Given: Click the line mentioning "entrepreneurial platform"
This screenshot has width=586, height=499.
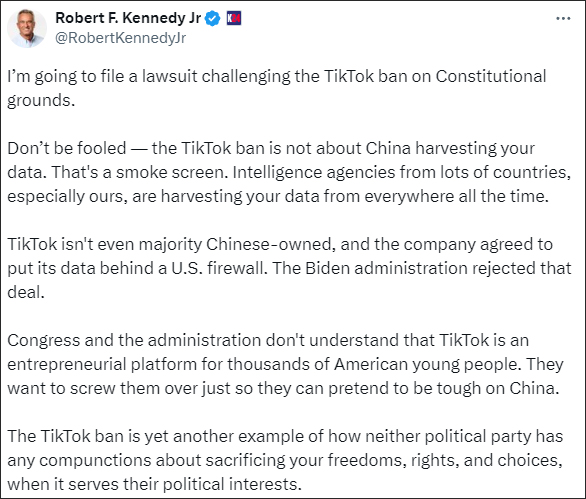Looking at the screenshot, I should tap(285, 364).
